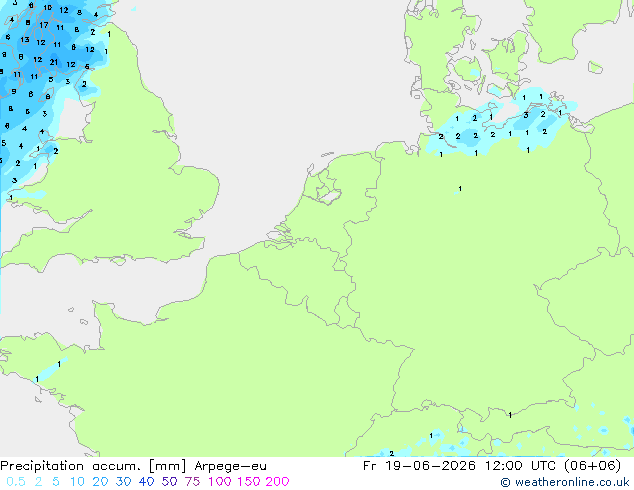This screenshot has height=490, width=634.
Task: Click the 30 legend value
Action: pos(123,482)
